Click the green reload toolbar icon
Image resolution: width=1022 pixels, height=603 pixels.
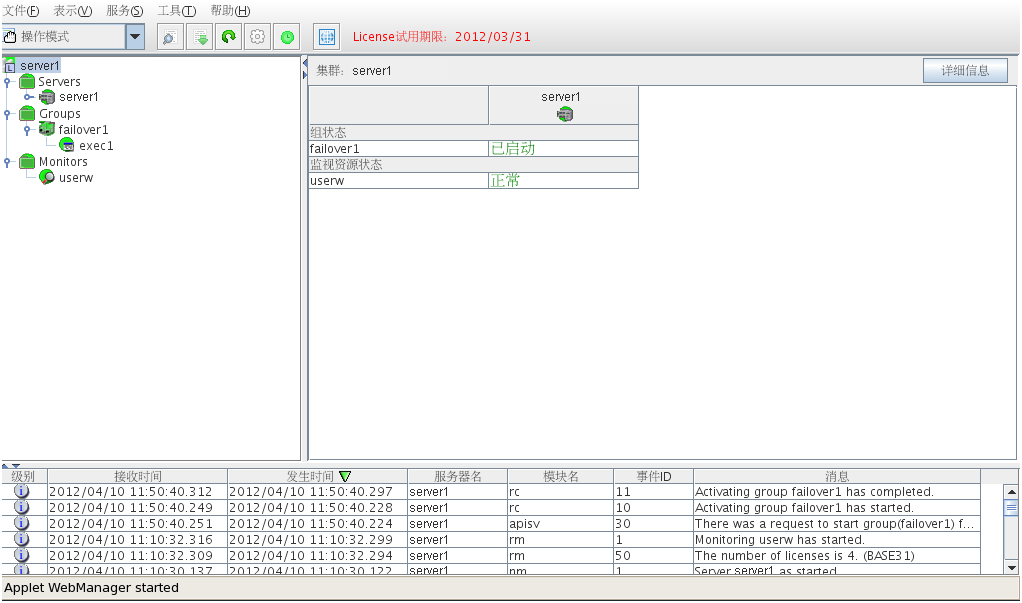[228, 37]
